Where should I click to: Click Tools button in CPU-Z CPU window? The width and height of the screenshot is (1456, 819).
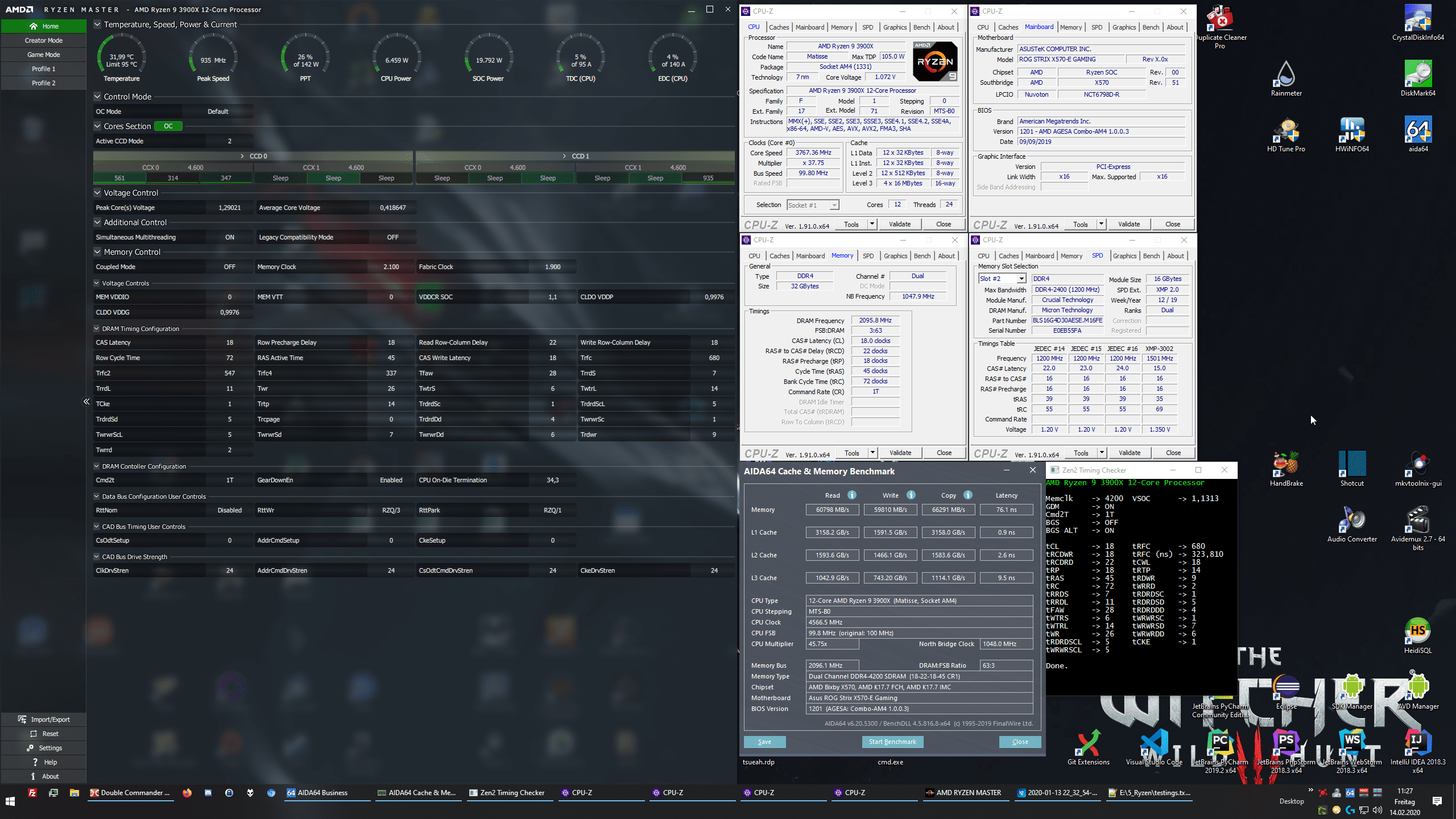coord(851,224)
